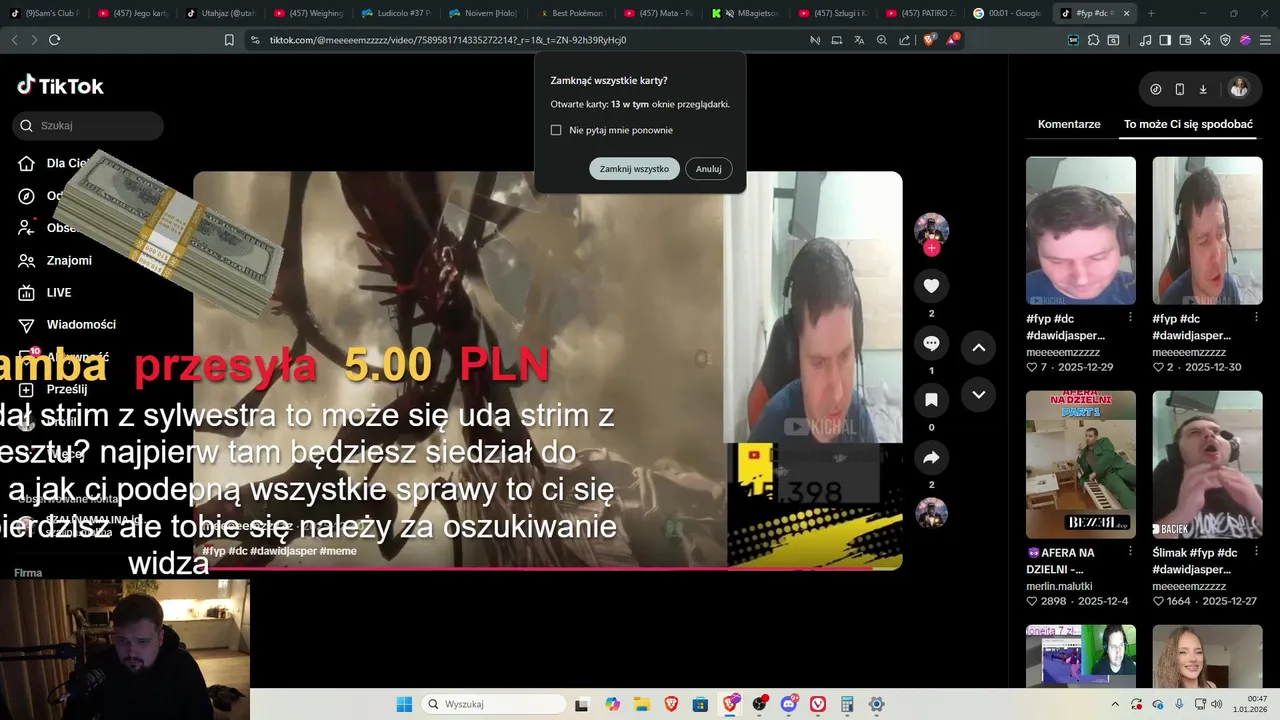Open the site settings icon beside the URL
The width and height of the screenshot is (1280, 720).
(254, 40)
